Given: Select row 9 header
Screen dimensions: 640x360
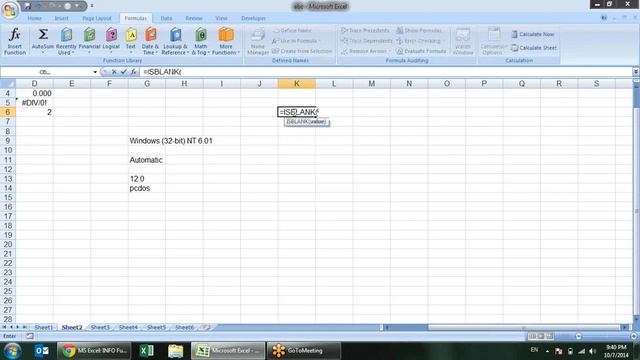Looking at the screenshot, I should click(x=8, y=141).
